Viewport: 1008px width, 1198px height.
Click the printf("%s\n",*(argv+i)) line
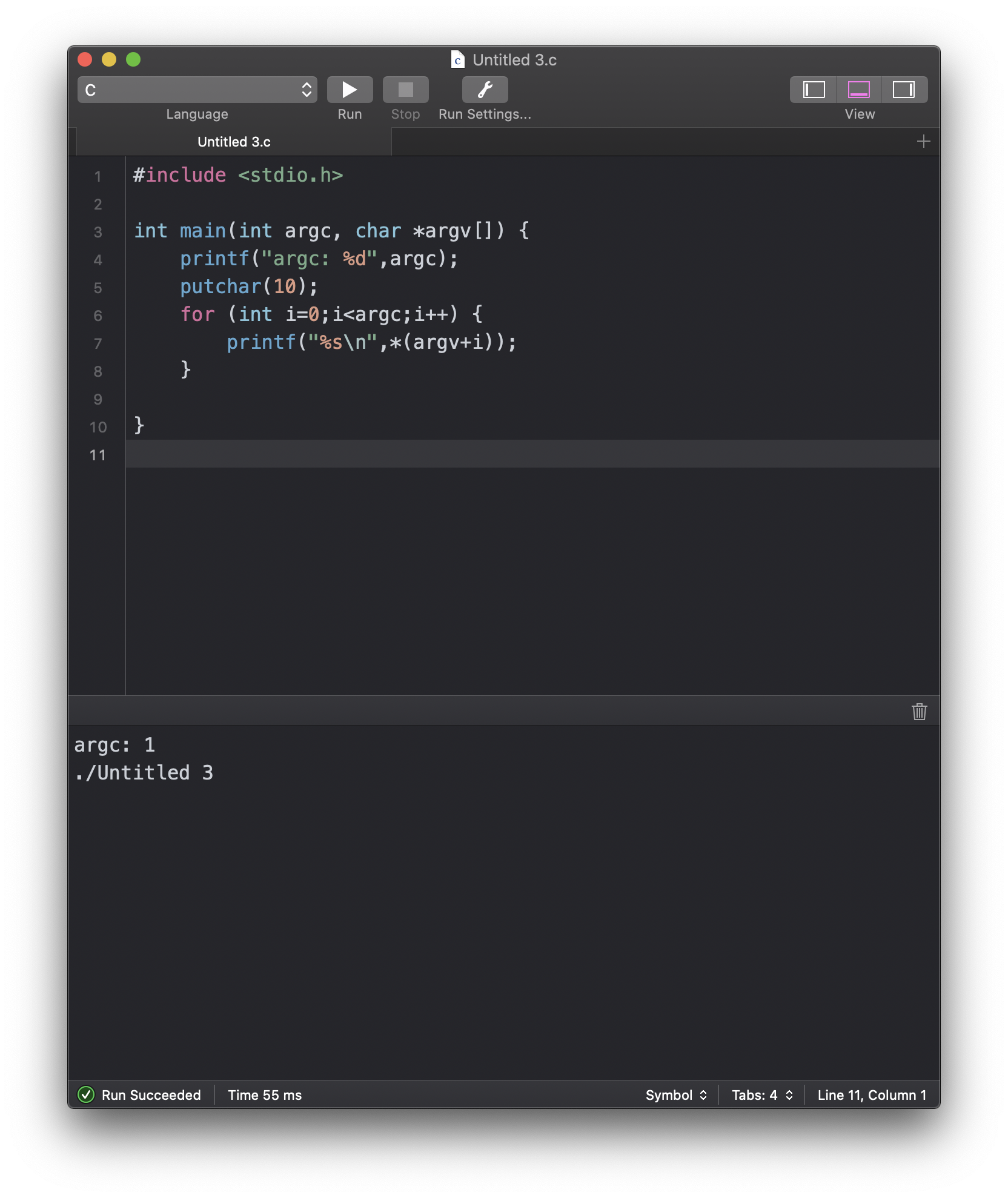click(x=371, y=342)
